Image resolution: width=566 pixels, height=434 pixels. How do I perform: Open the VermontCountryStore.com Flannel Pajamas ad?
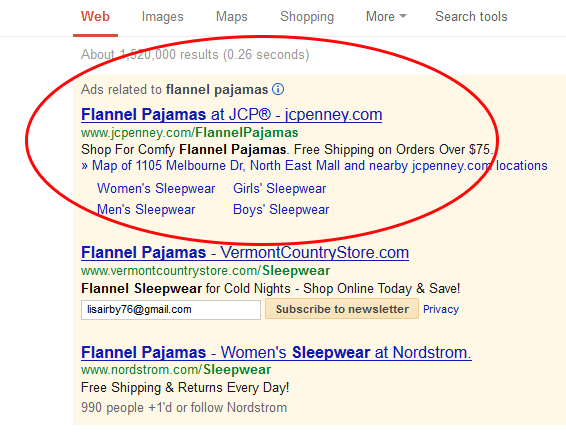[x=245, y=252]
